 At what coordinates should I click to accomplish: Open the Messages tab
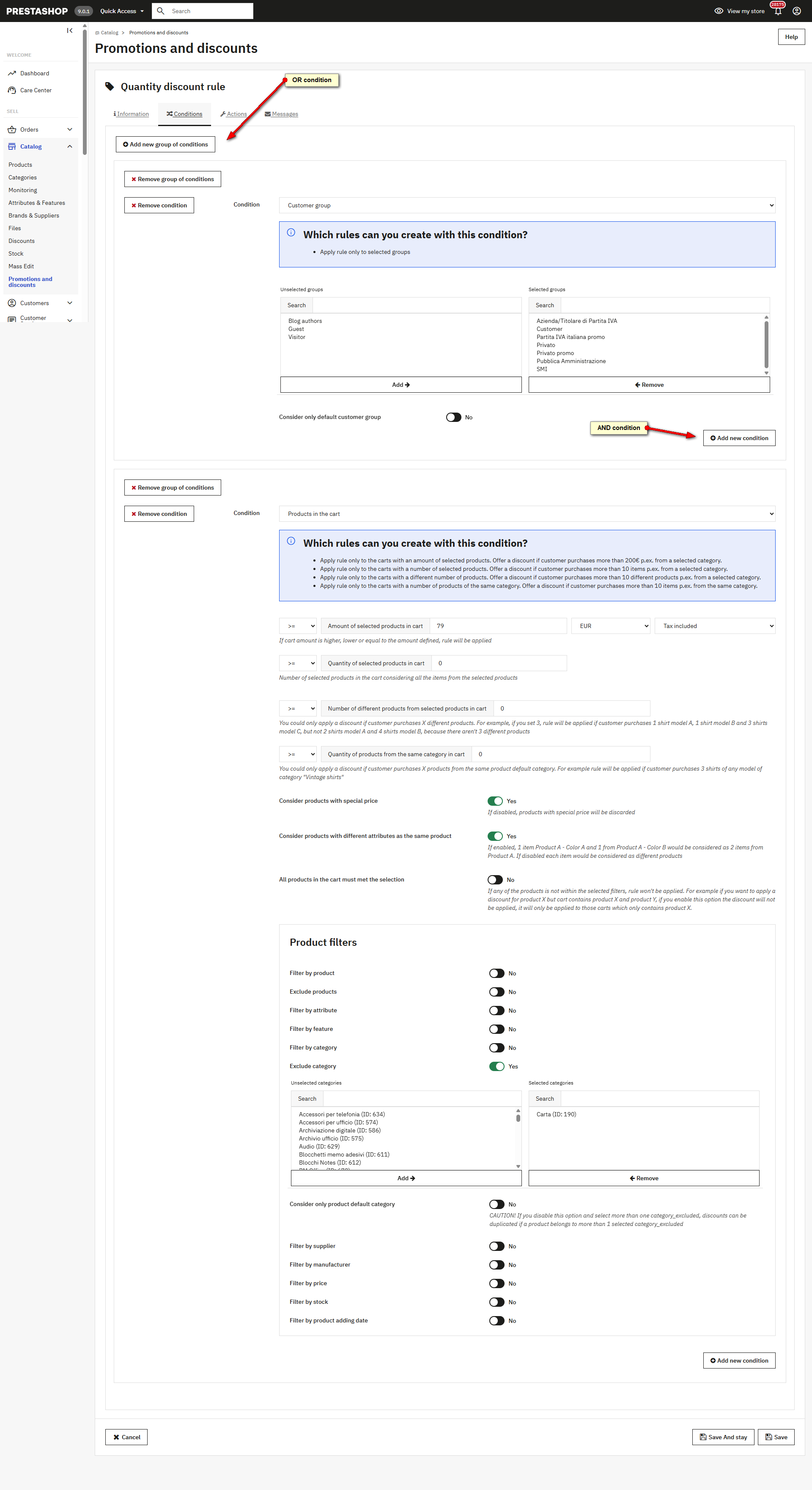point(282,114)
